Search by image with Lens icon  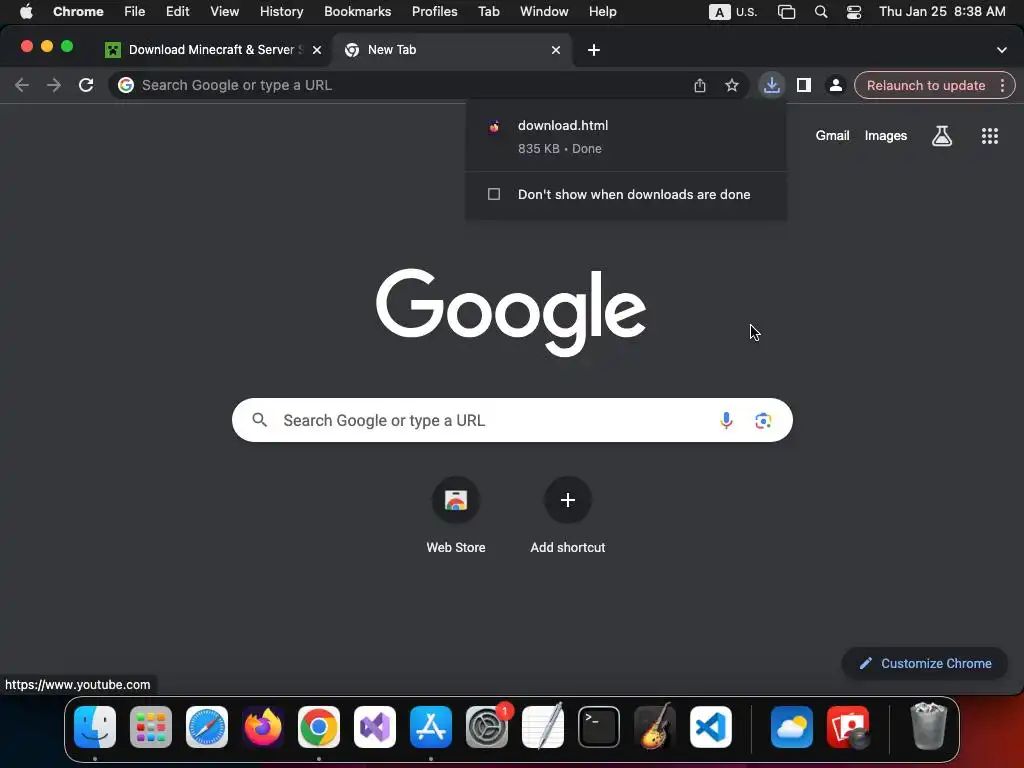tap(763, 421)
